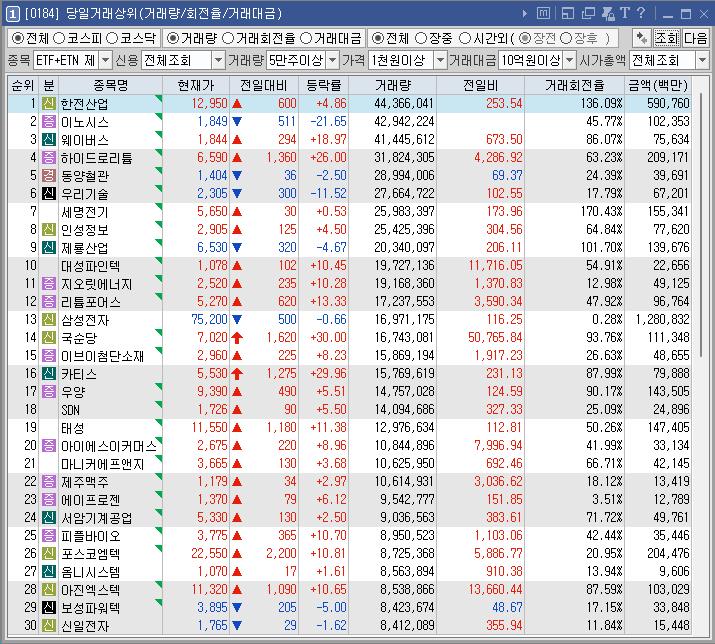The height and width of the screenshot is (644, 715).
Task: Select the 이브이첨단소재 stock name
Action: click(x=103, y=356)
